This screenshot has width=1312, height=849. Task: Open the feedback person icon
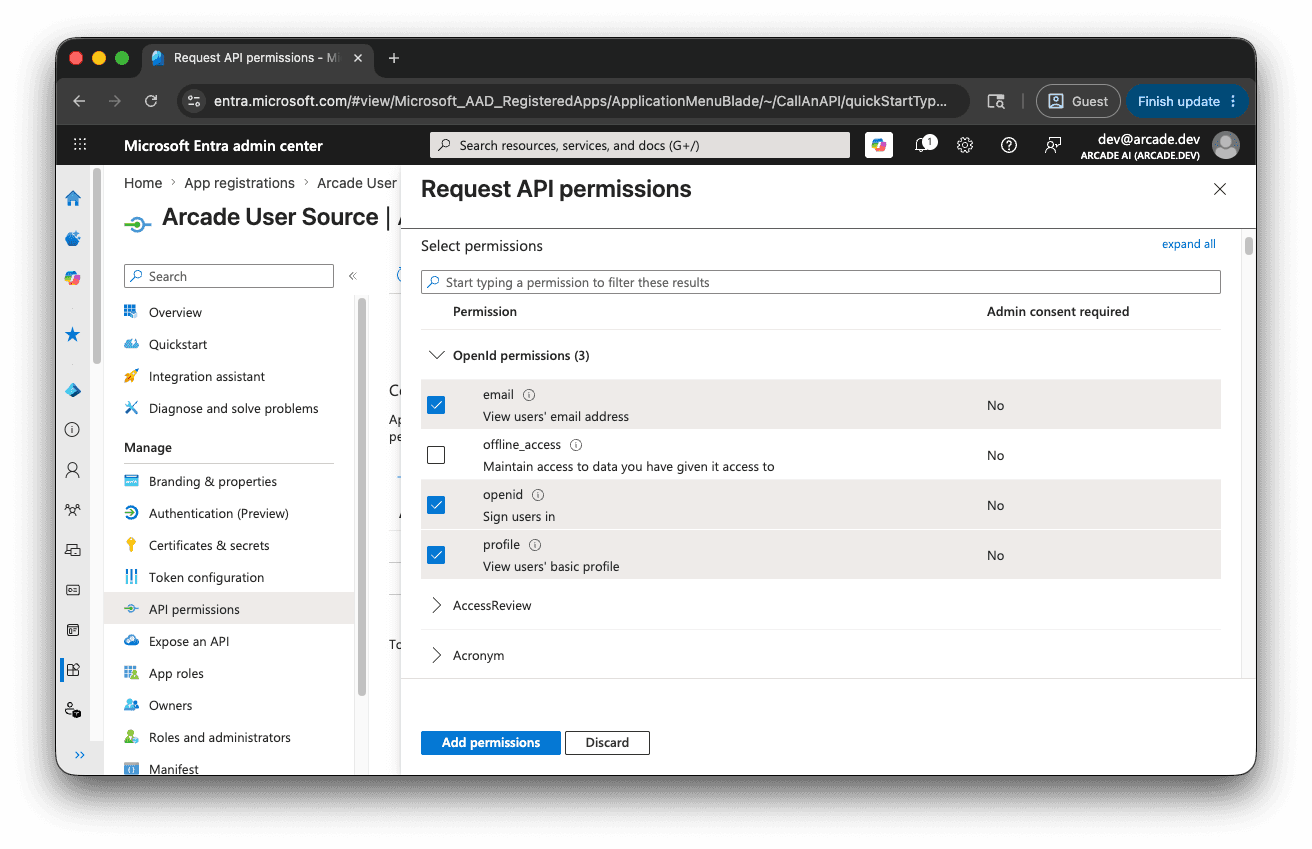(1053, 145)
